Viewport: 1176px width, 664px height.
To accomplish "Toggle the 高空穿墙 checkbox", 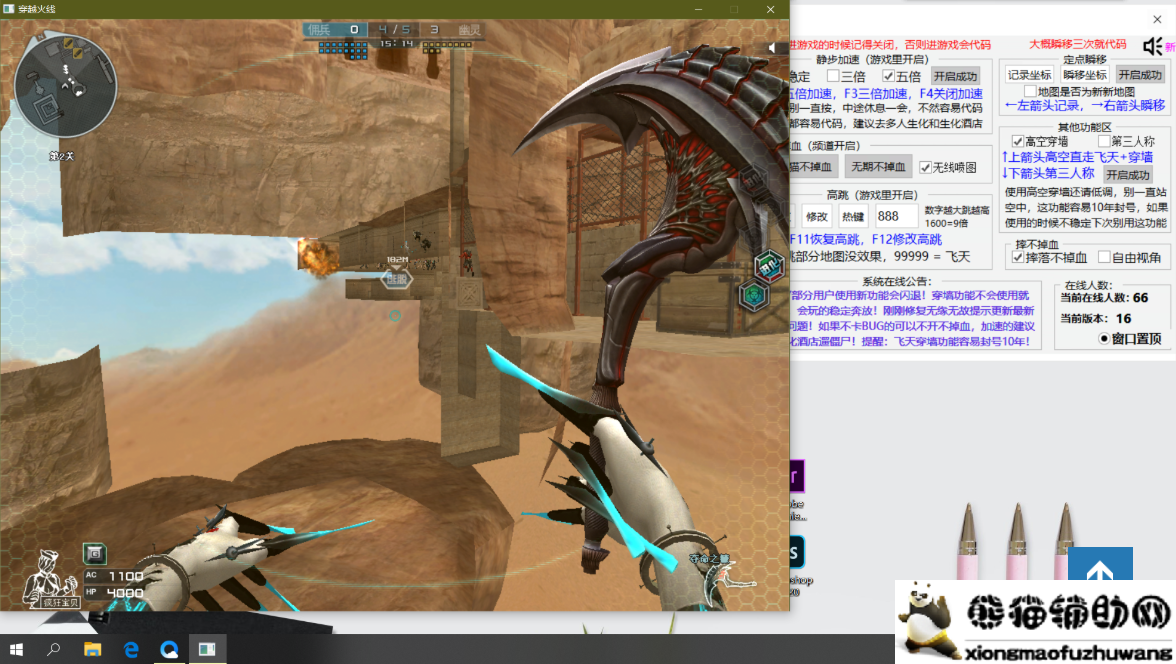I will pyautogui.click(x=1018, y=142).
